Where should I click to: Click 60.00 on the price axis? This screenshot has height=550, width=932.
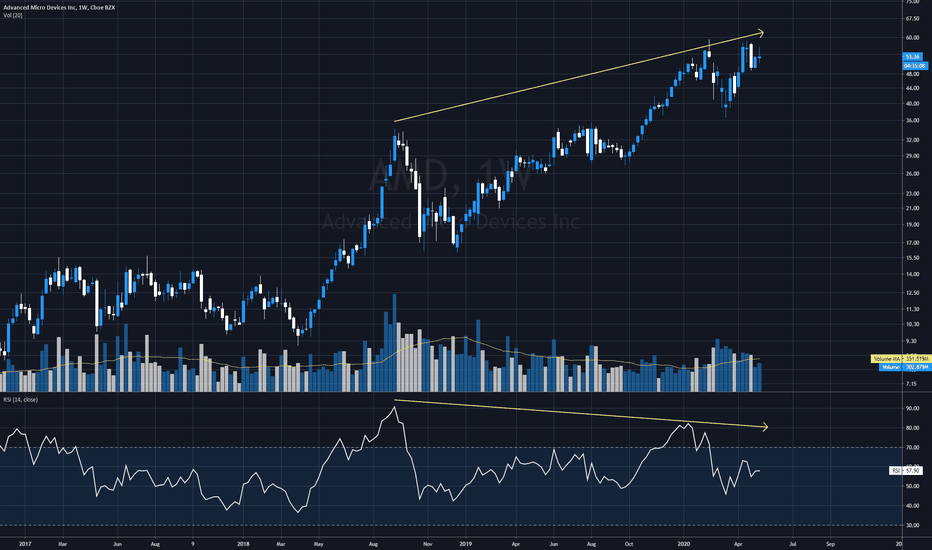click(912, 37)
